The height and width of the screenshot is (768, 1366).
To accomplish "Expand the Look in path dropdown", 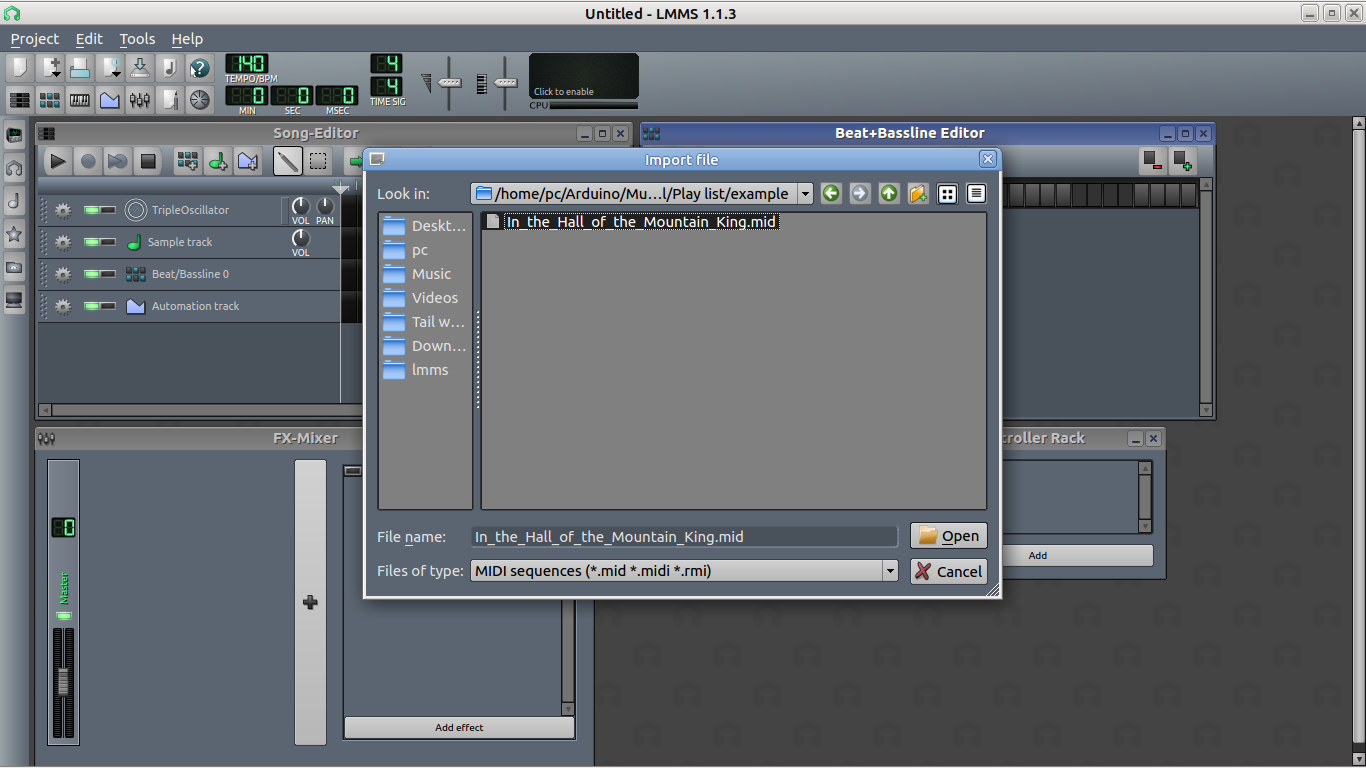I will tap(805, 194).
